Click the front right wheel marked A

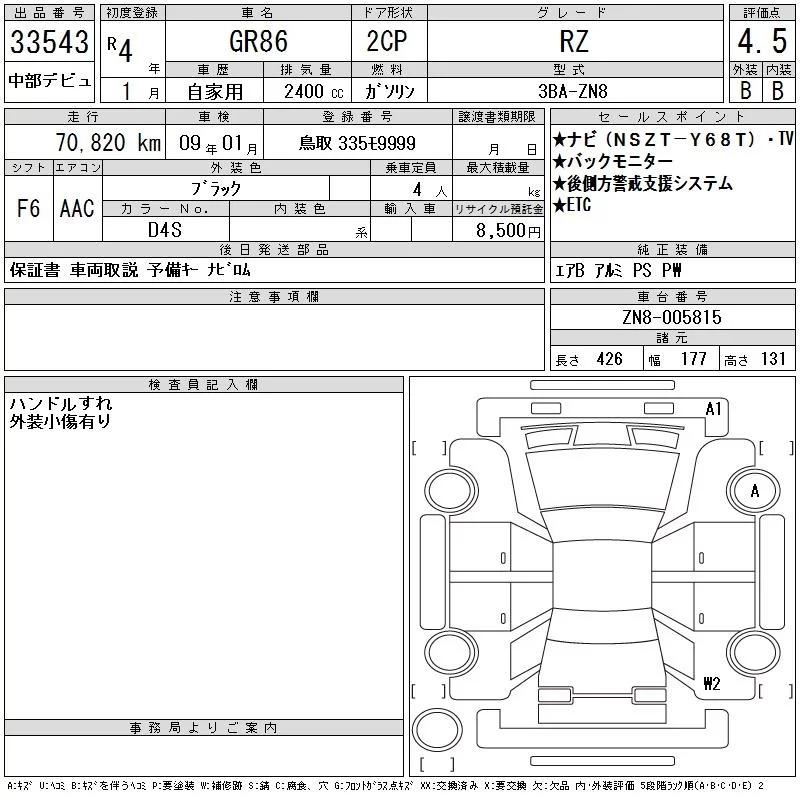point(754,491)
